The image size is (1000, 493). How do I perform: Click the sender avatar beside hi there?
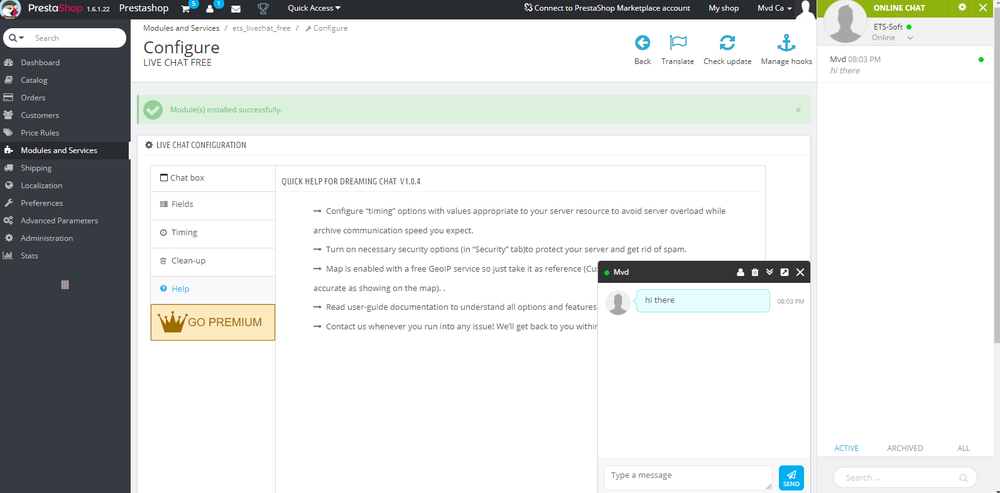618,302
